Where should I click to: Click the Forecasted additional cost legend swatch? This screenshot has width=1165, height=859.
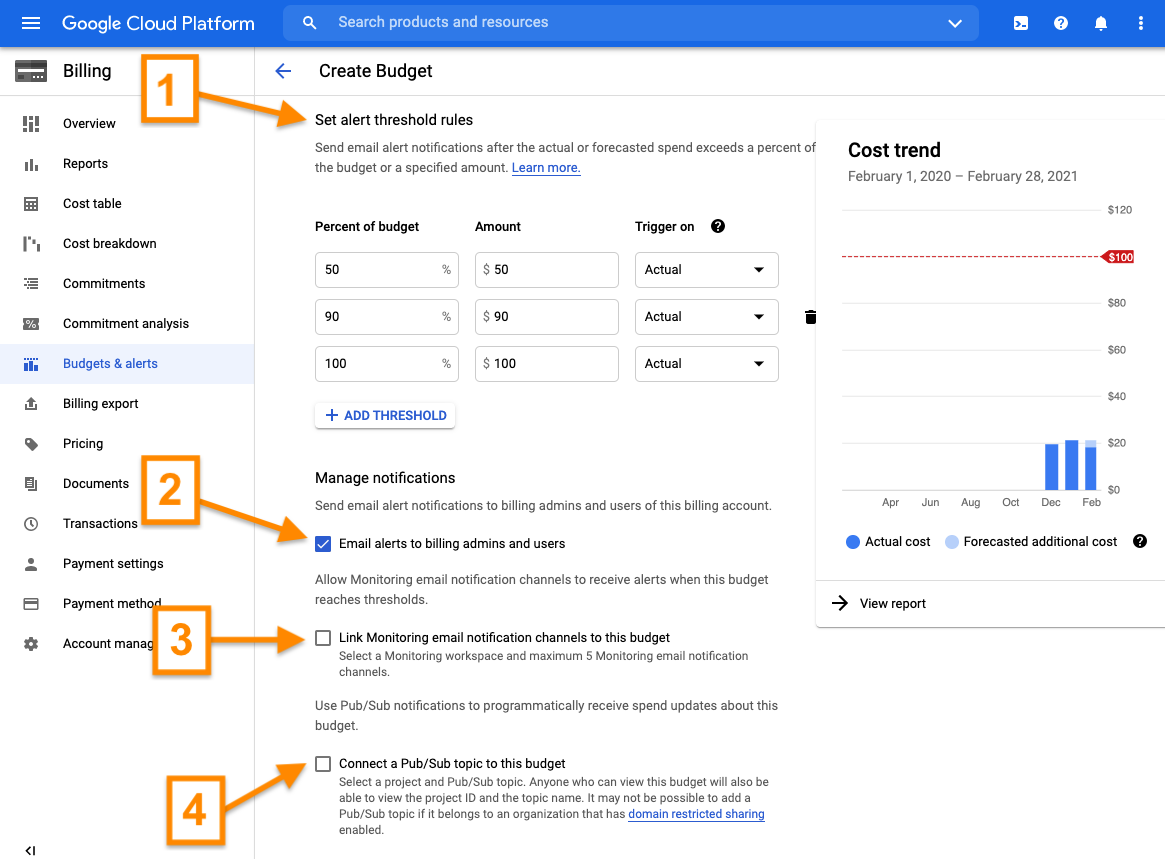point(952,542)
